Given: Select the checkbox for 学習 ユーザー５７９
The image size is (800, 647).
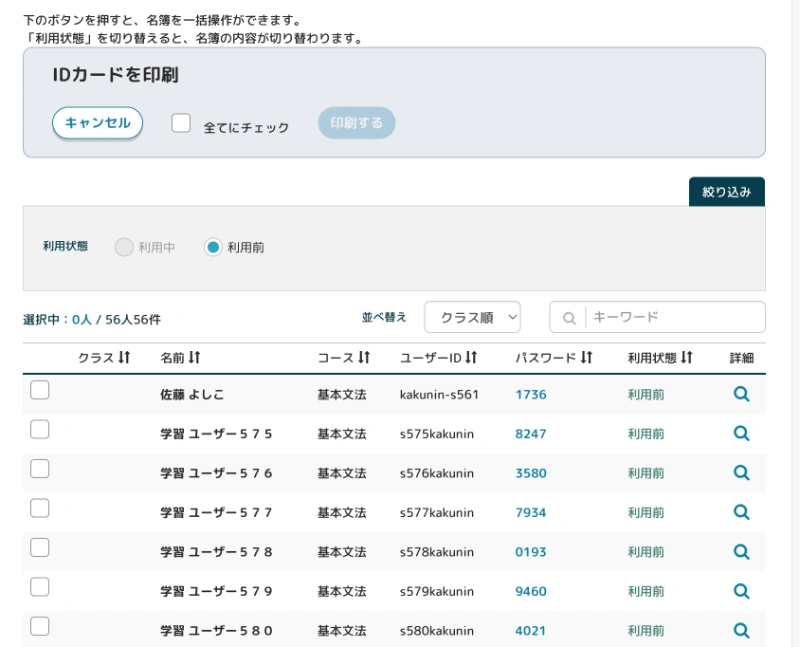Looking at the screenshot, I should pyautogui.click(x=40, y=587).
